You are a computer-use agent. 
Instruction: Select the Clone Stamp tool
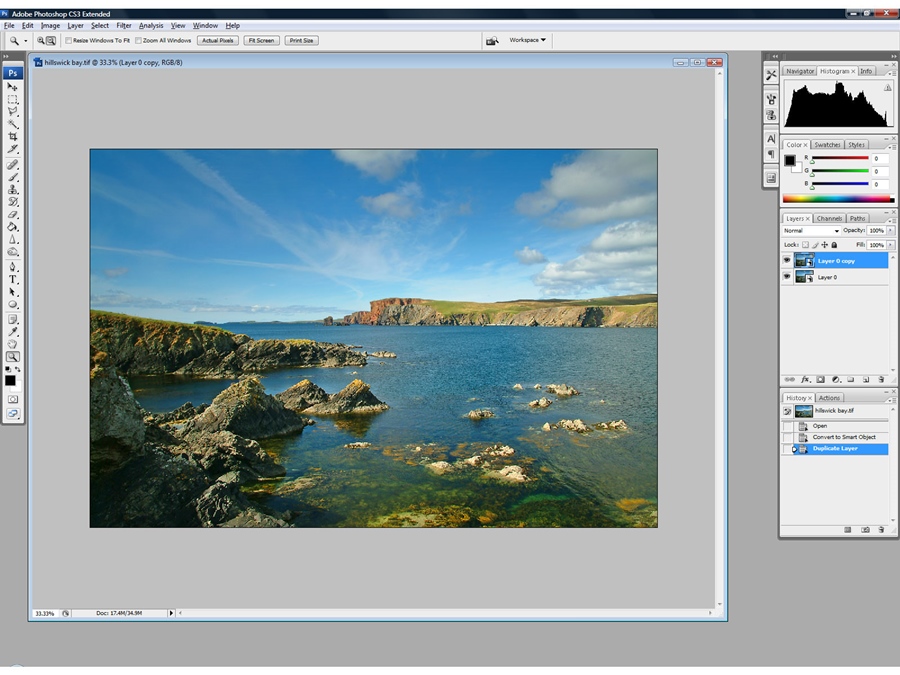point(13,189)
